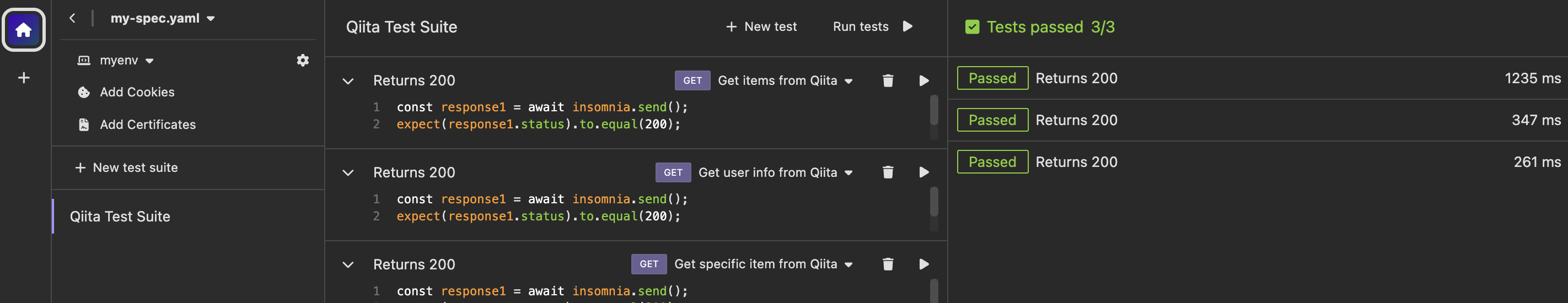The height and width of the screenshot is (303, 1568).
Task: Open Add Cookies
Action: pos(136,93)
